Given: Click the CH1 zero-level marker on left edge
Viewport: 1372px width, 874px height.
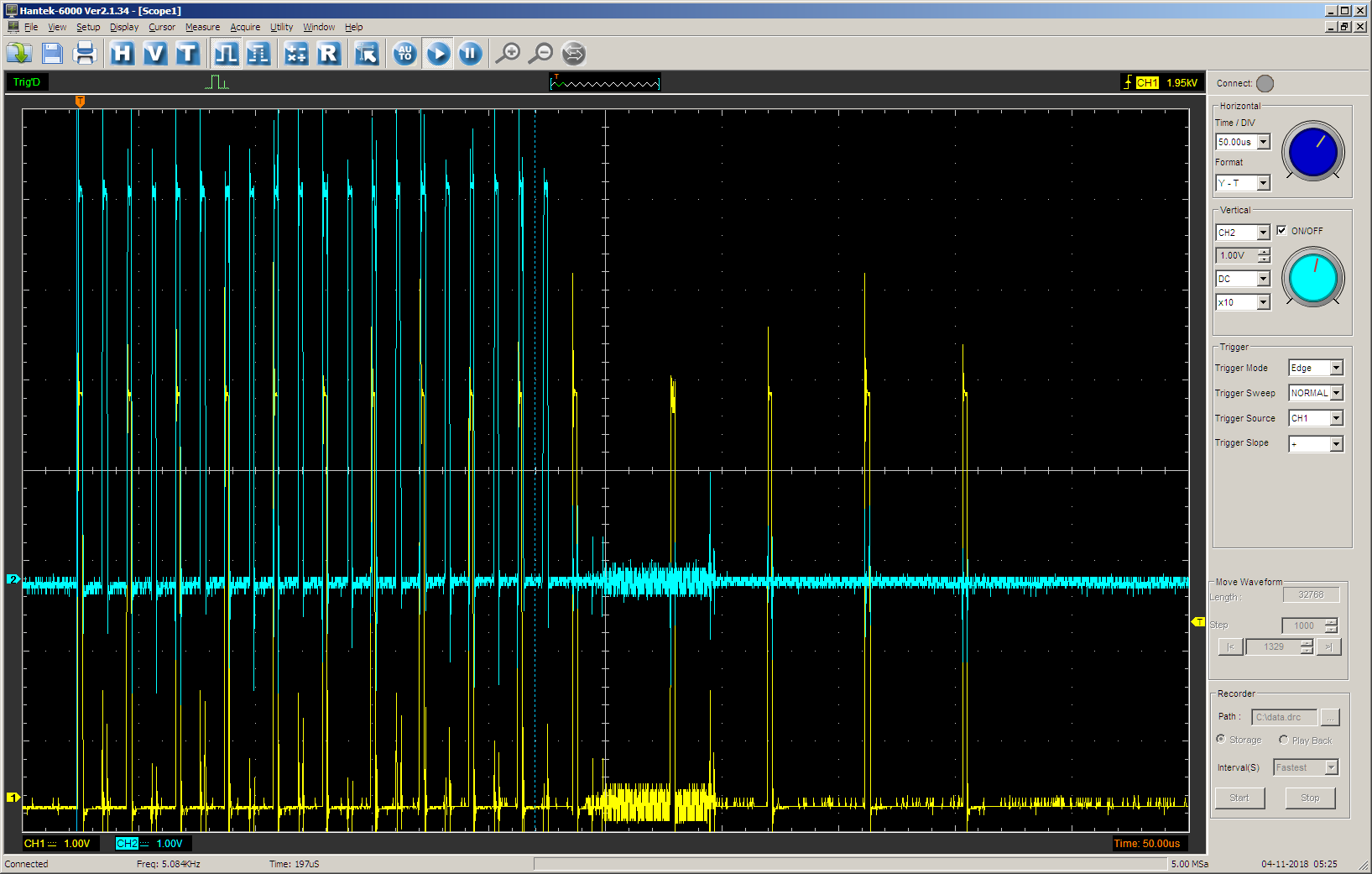Looking at the screenshot, I should (x=13, y=797).
